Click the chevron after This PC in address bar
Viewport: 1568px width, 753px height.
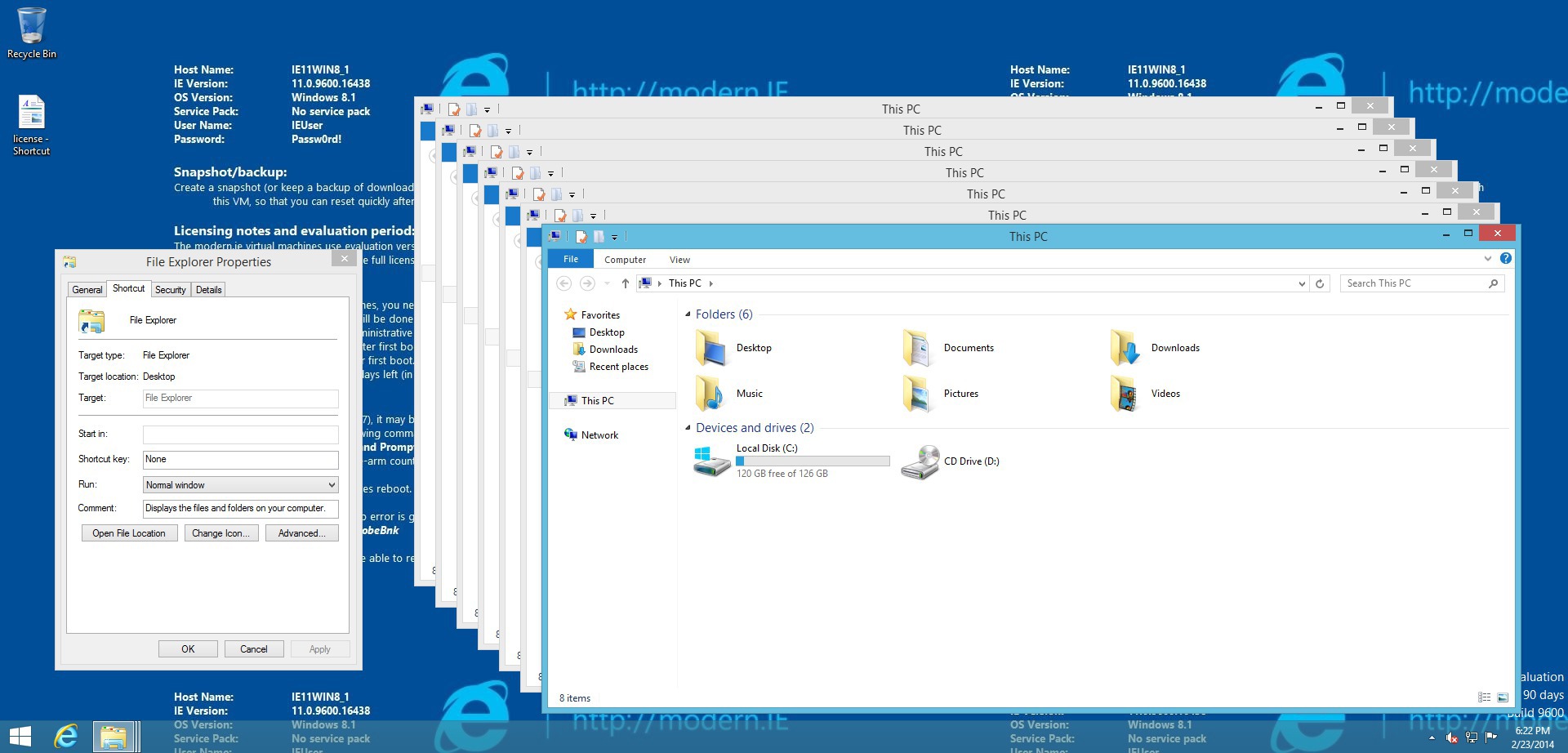[x=710, y=283]
